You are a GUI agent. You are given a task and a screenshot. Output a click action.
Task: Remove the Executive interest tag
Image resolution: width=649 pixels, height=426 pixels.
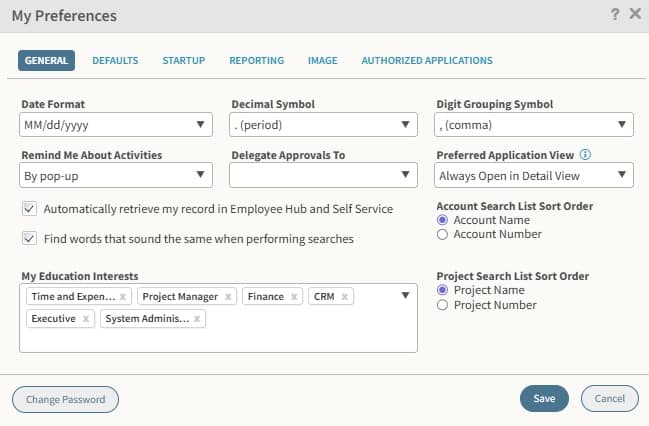pyautogui.click(x=86, y=319)
